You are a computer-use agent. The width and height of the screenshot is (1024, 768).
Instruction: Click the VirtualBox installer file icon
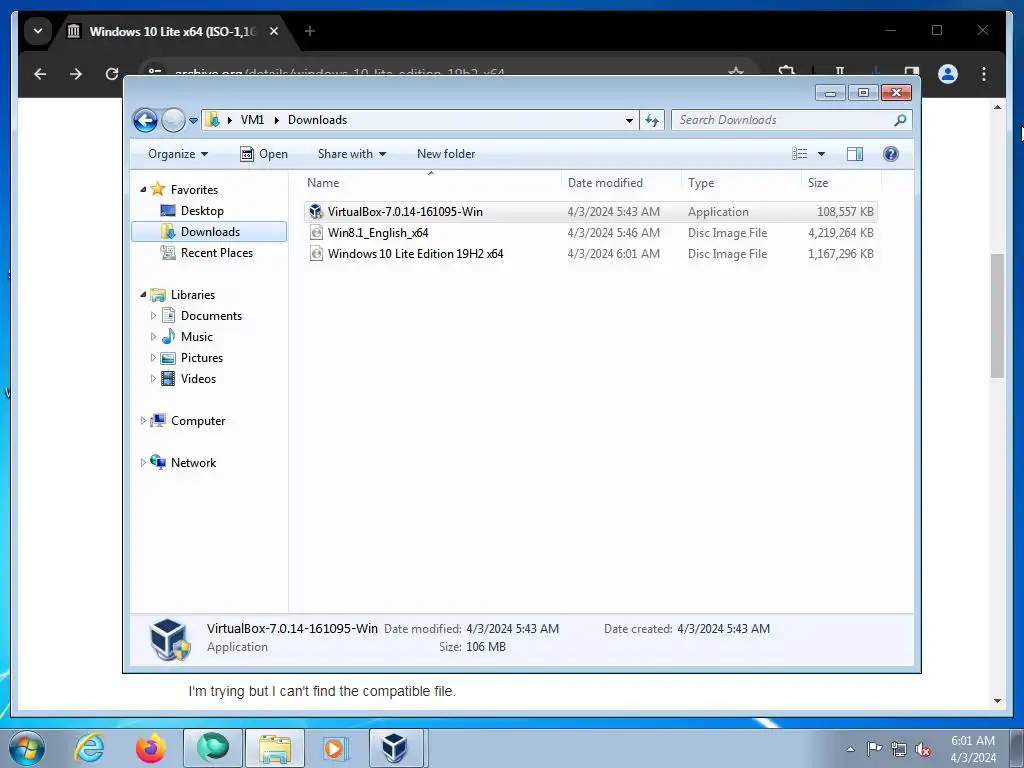coord(316,212)
